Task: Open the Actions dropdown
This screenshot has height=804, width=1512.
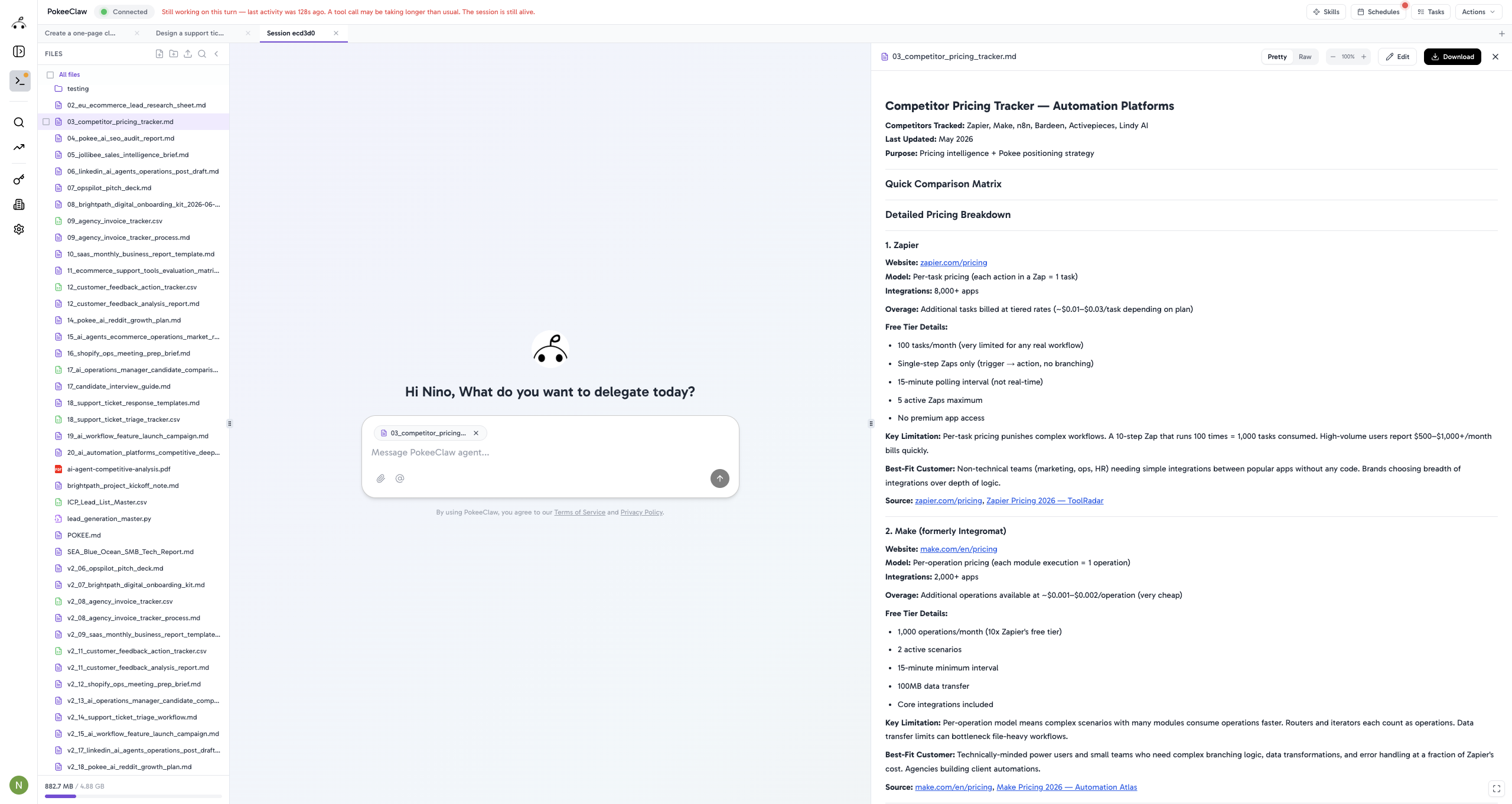Action: (1478, 12)
